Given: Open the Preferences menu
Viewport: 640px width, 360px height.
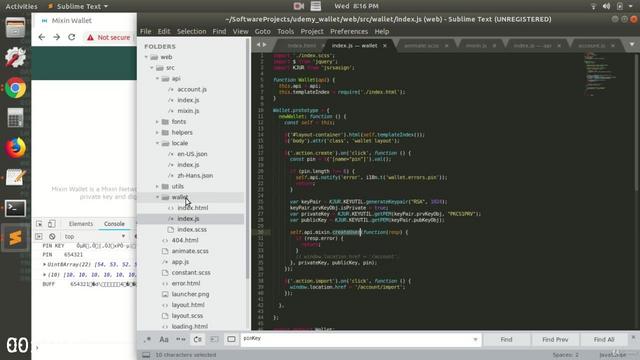Looking at the screenshot, I should [x=349, y=31].
